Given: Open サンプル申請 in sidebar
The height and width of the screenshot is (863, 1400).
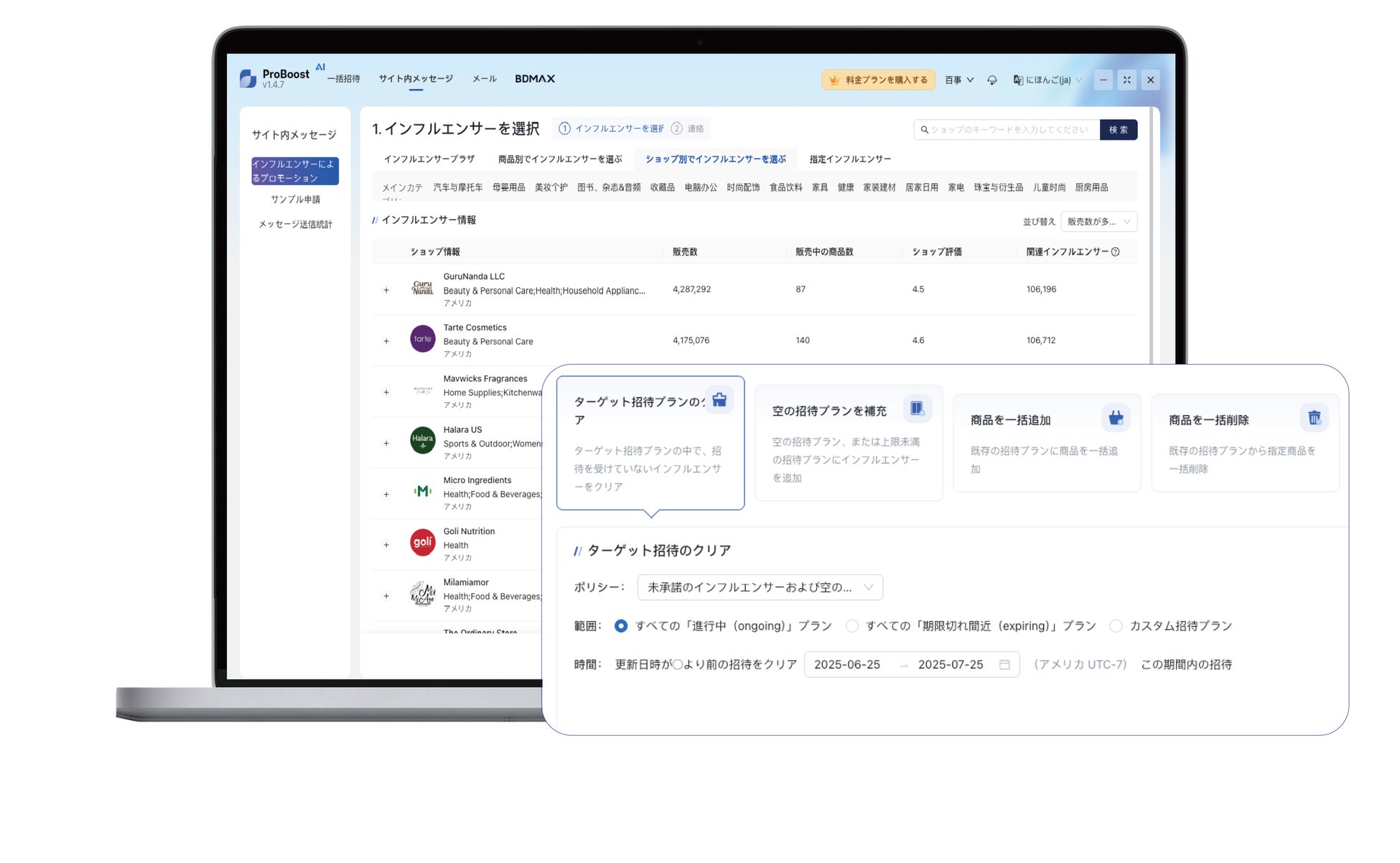Looking at the screenshot, I should 295,200.
